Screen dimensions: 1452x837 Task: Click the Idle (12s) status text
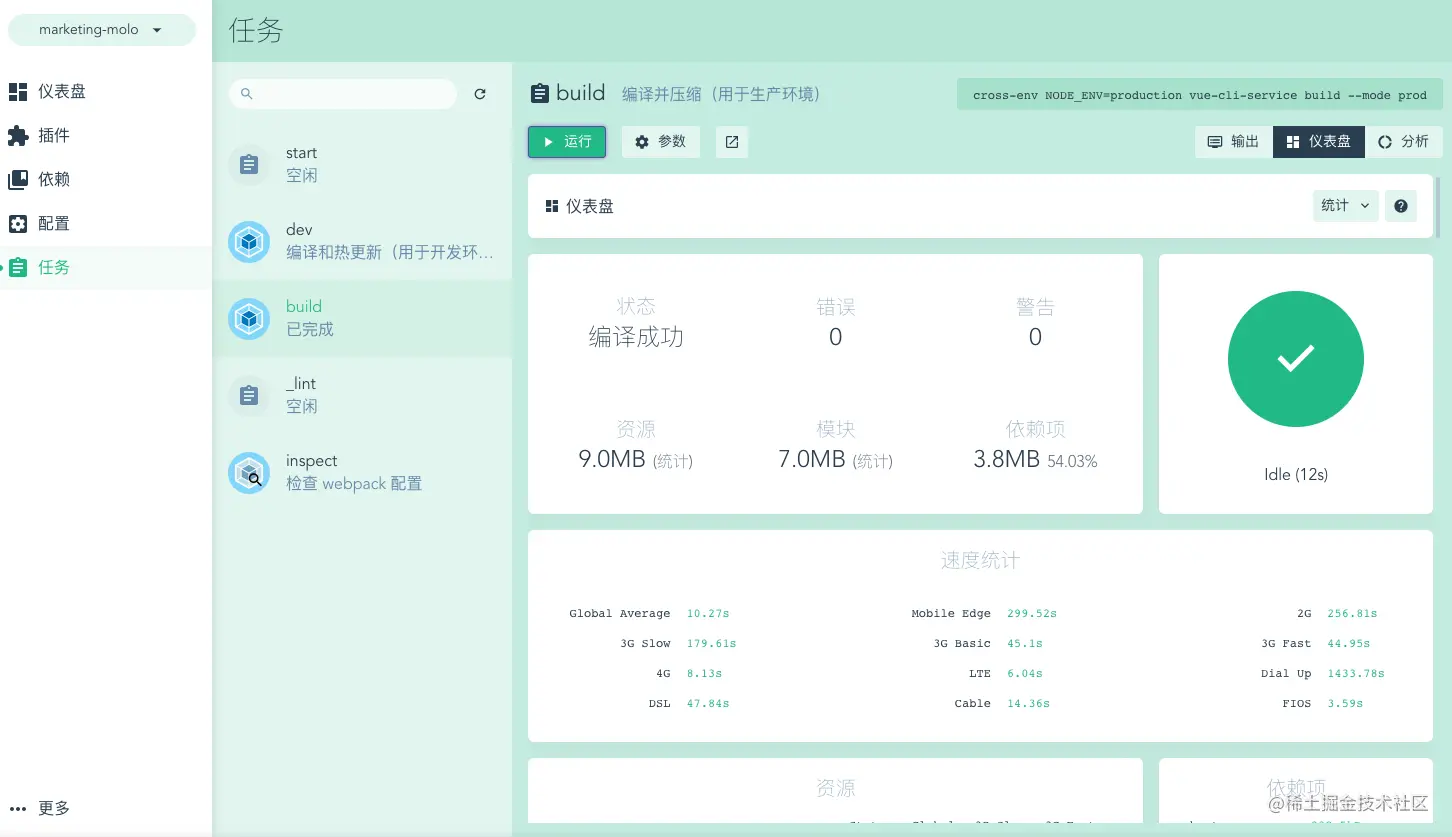pyautogui.click(x=1296, y=475)
